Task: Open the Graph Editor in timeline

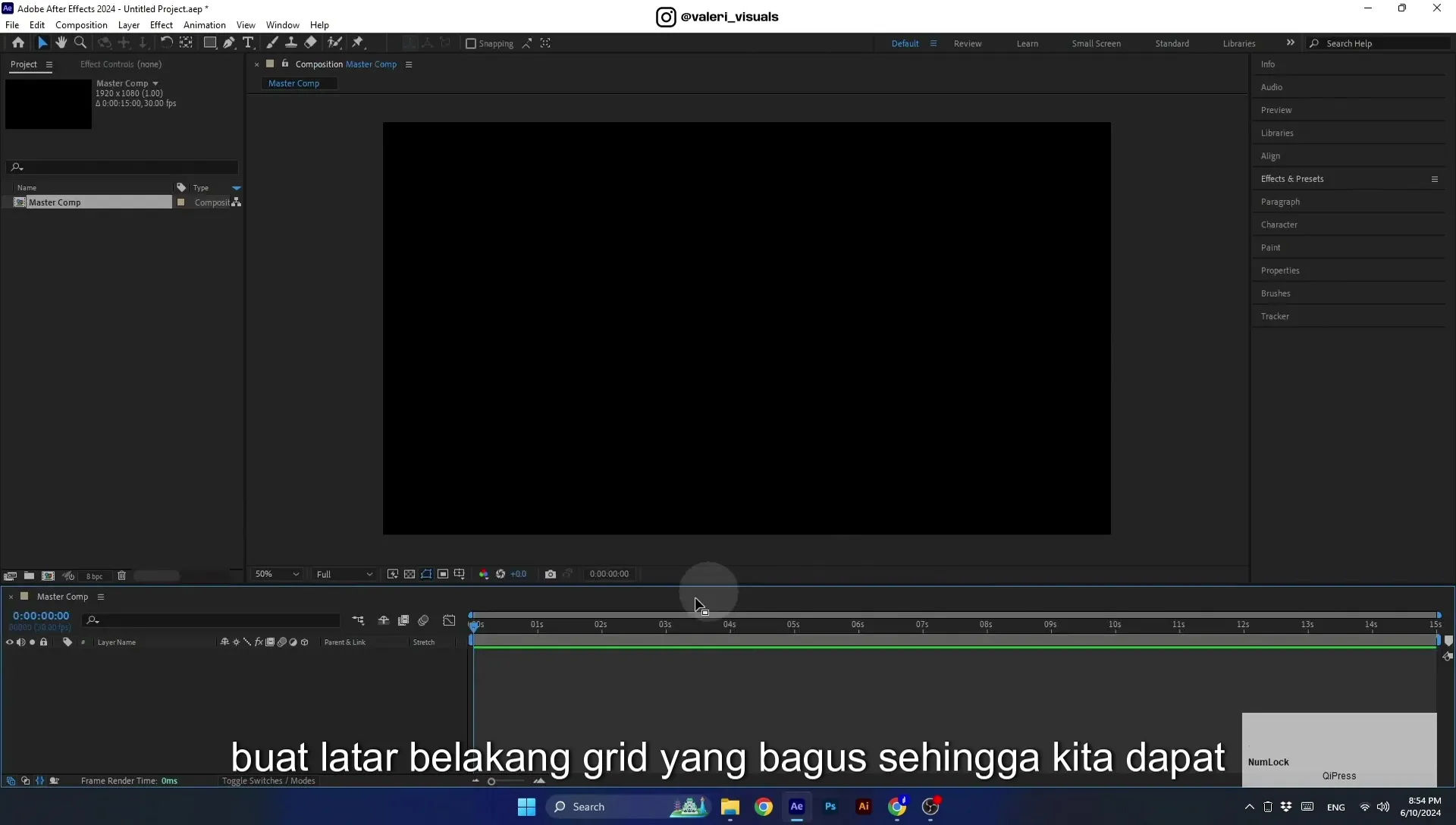Action: 449,620
